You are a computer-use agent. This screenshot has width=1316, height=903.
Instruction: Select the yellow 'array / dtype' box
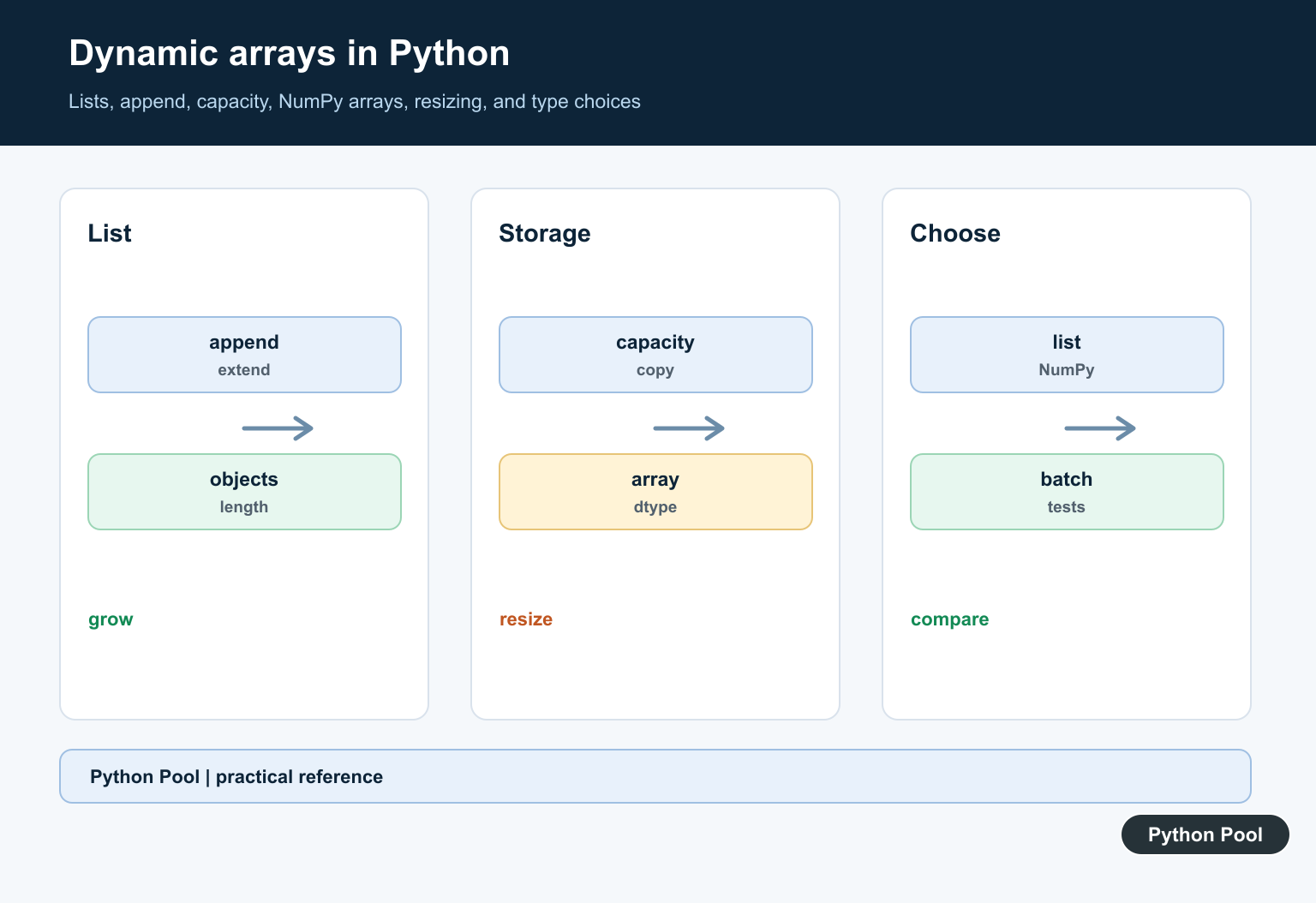click(655, 492)
